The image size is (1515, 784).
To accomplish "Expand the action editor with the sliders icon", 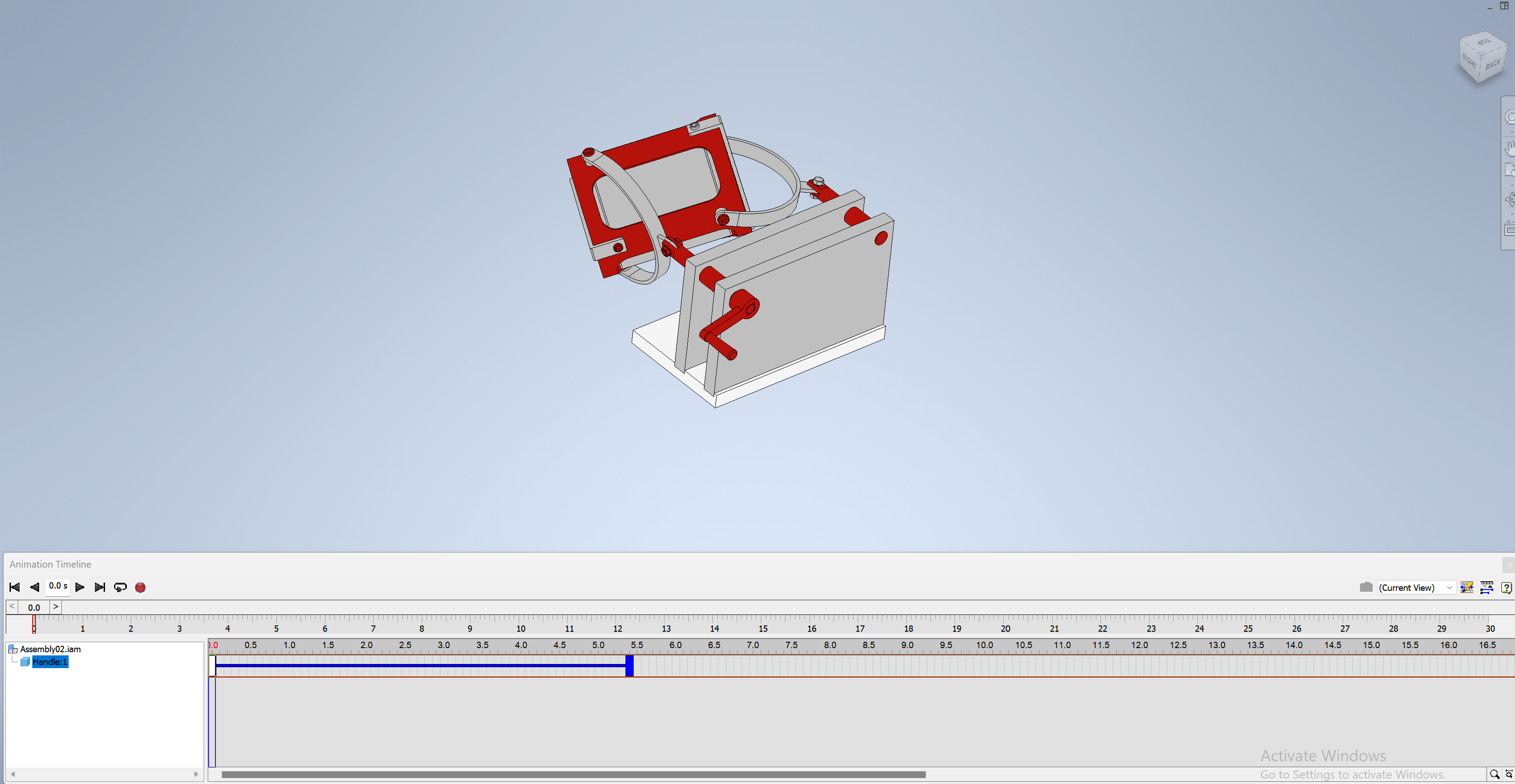I will coord(1487,587).
